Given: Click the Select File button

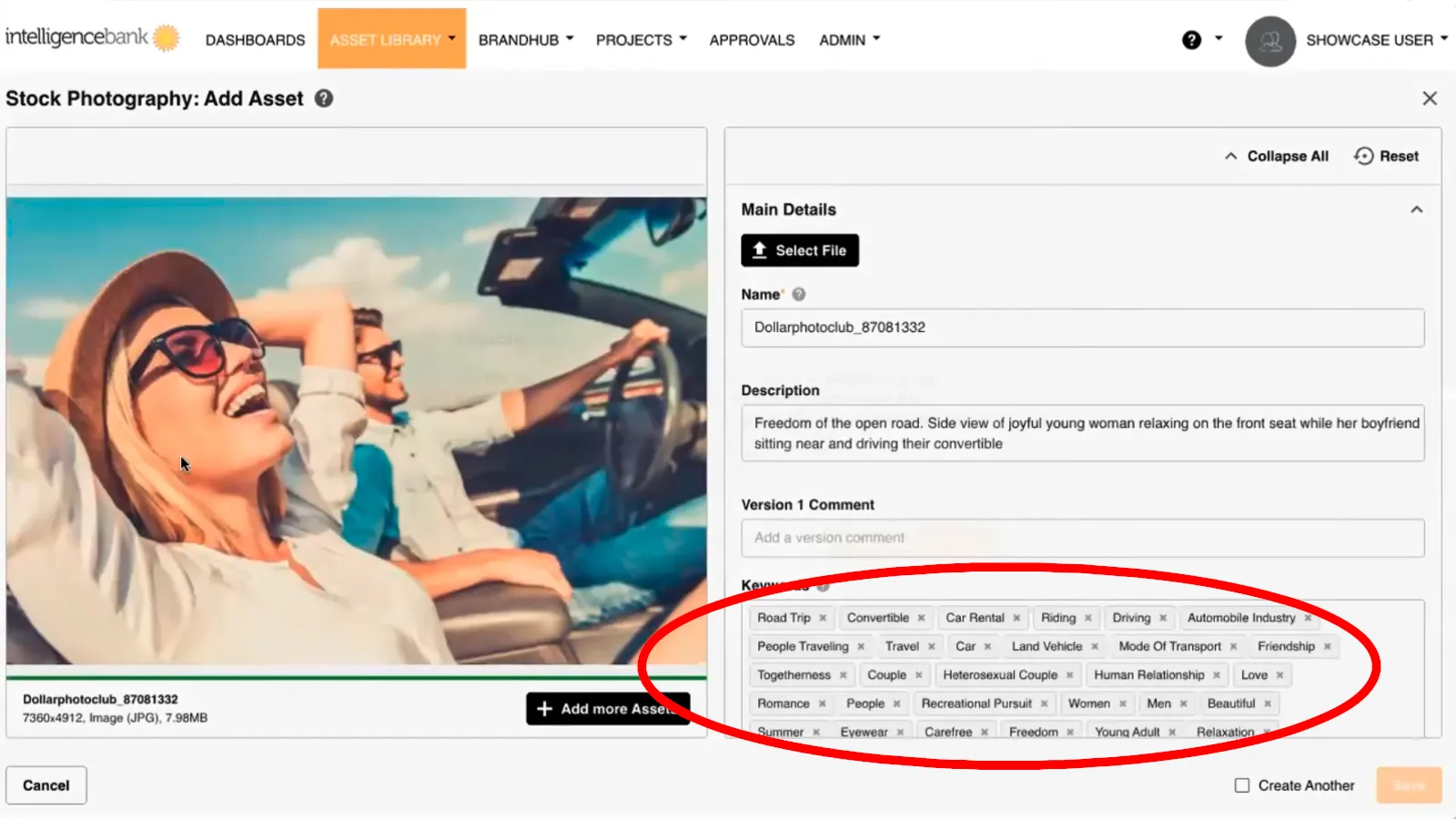Looking at the screenshot, I should click(x=800, y=250).
